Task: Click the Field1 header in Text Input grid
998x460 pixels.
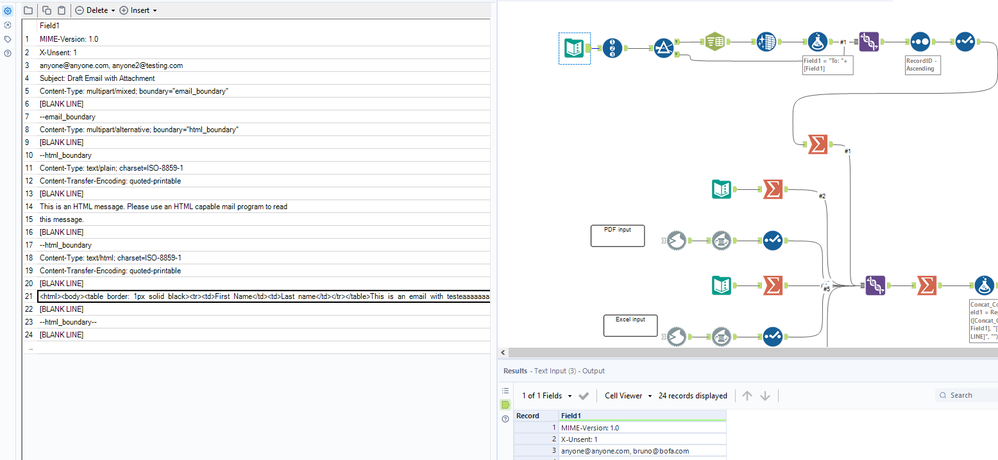Action: pyautogui.click(x=264, y=26)
